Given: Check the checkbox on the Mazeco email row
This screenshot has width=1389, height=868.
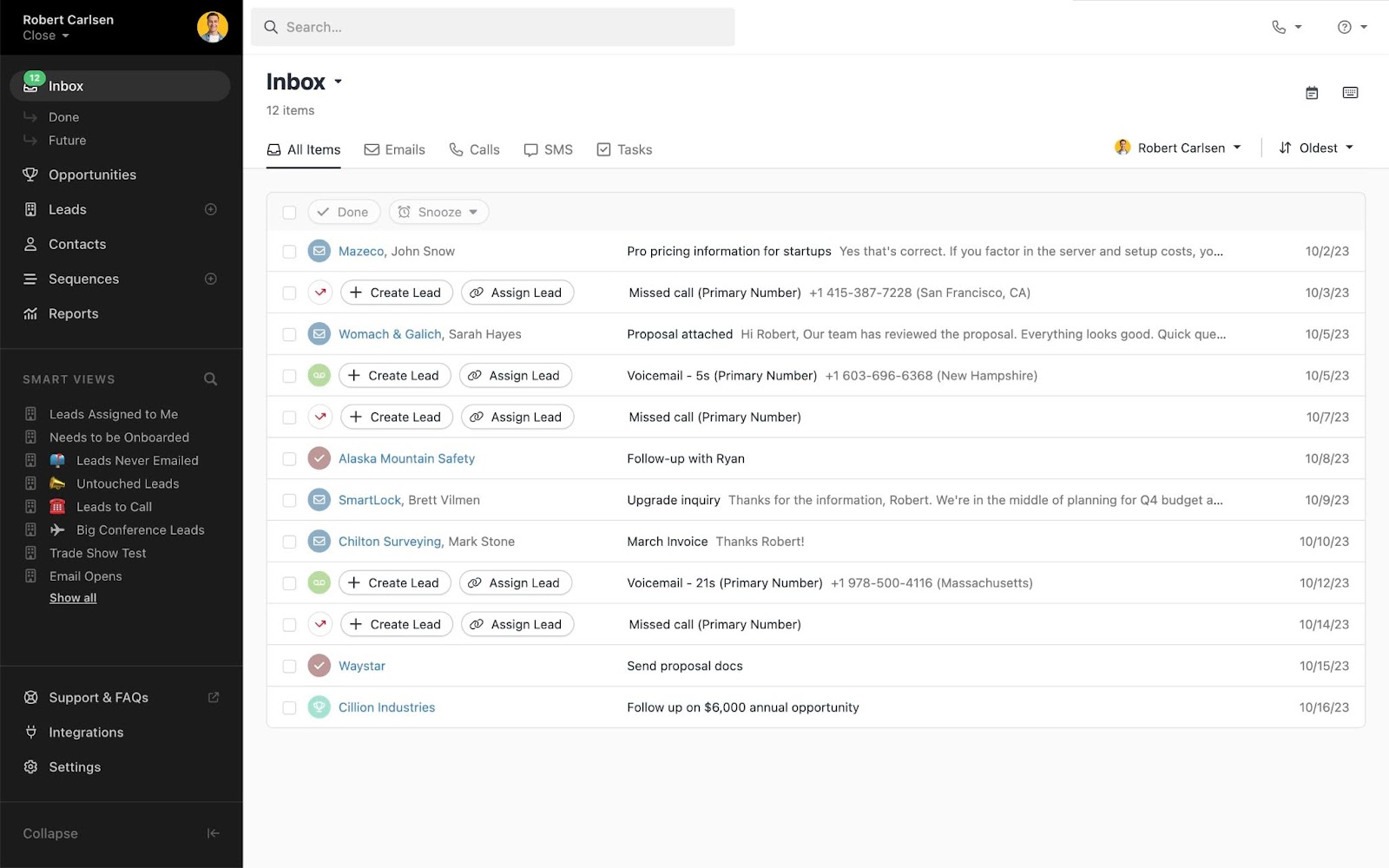Looking at the screenshot, I should point(288,251).
